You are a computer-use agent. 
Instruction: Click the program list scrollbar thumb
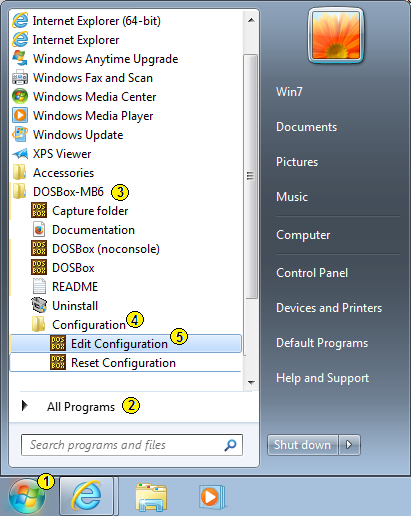tap(250, 176)
